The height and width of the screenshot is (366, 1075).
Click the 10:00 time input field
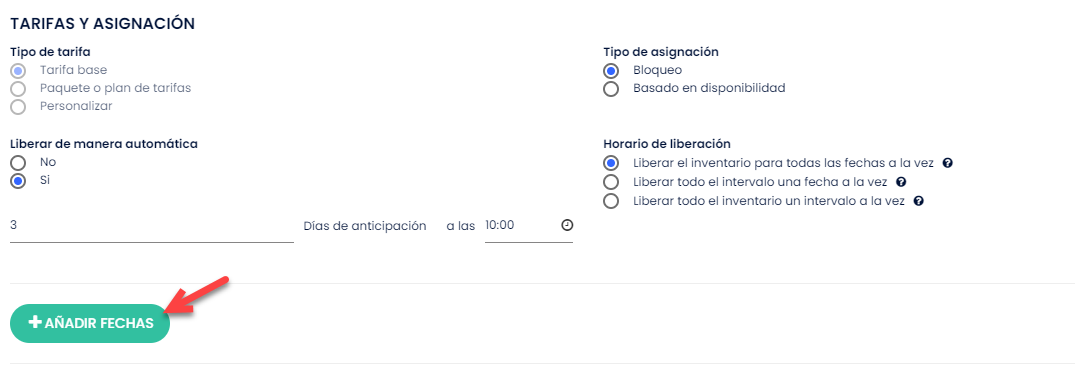pyautogui.click(x=529, y=225)
